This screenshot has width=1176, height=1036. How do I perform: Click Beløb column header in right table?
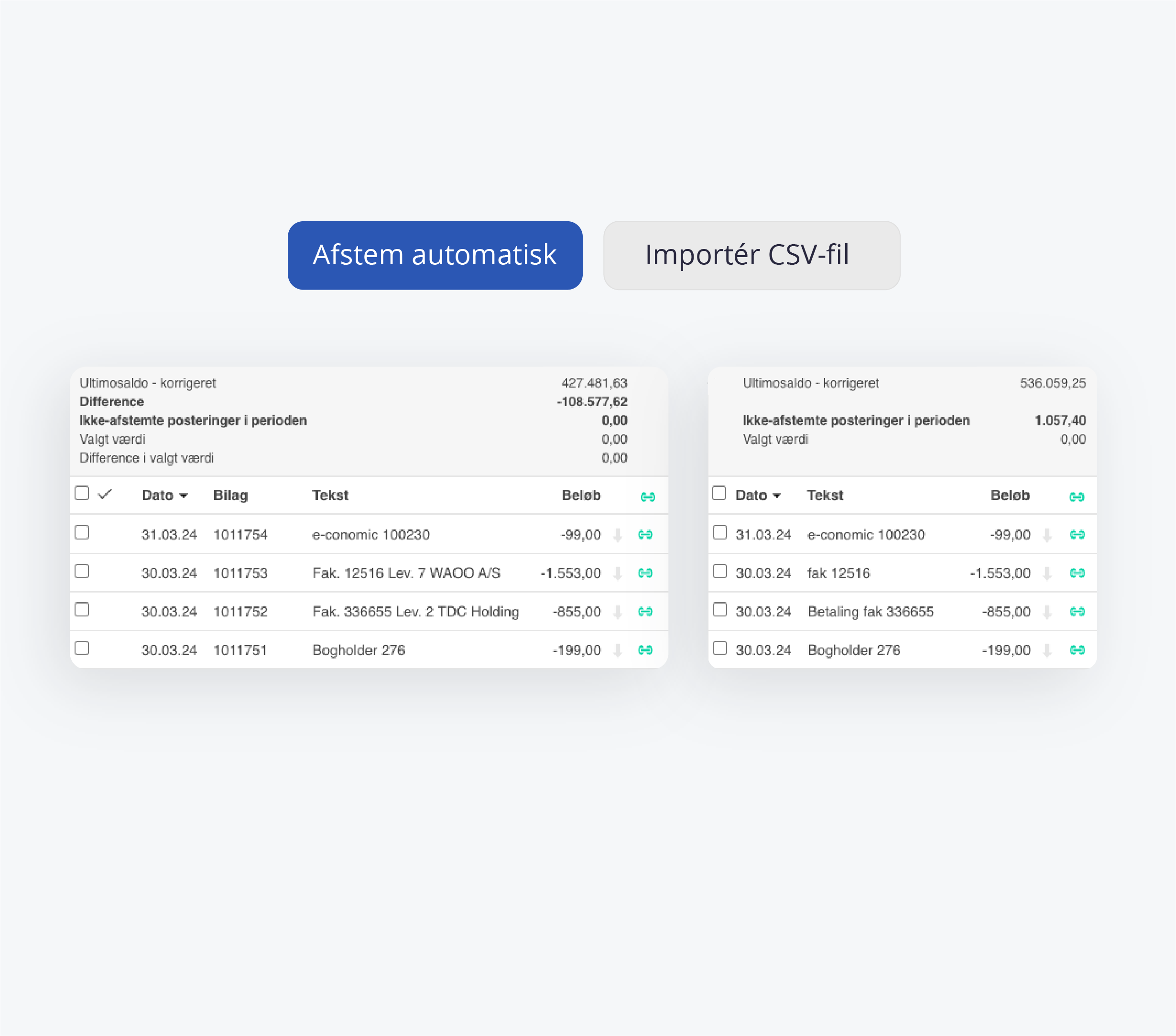(1010, 495)
